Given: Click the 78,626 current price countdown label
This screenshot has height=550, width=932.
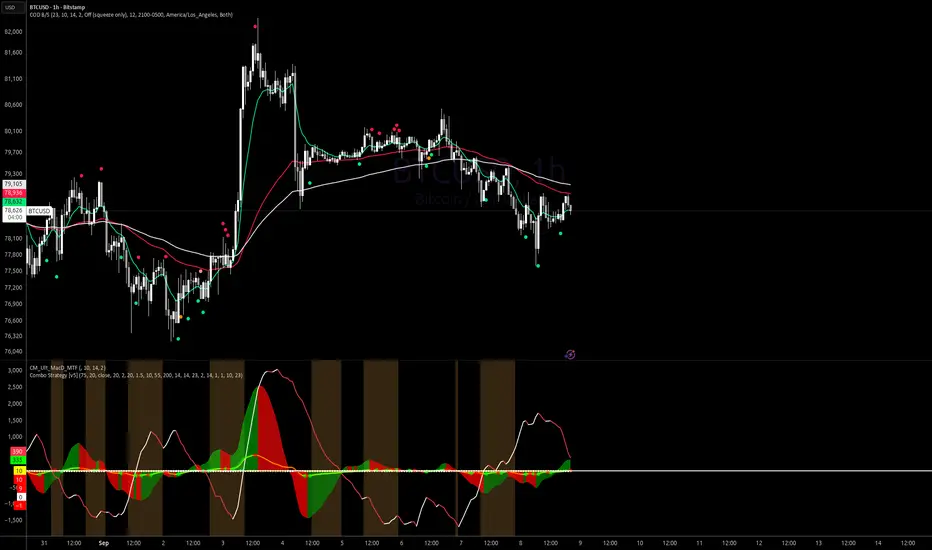Looking at the screenshot, I should coord(14,214).
